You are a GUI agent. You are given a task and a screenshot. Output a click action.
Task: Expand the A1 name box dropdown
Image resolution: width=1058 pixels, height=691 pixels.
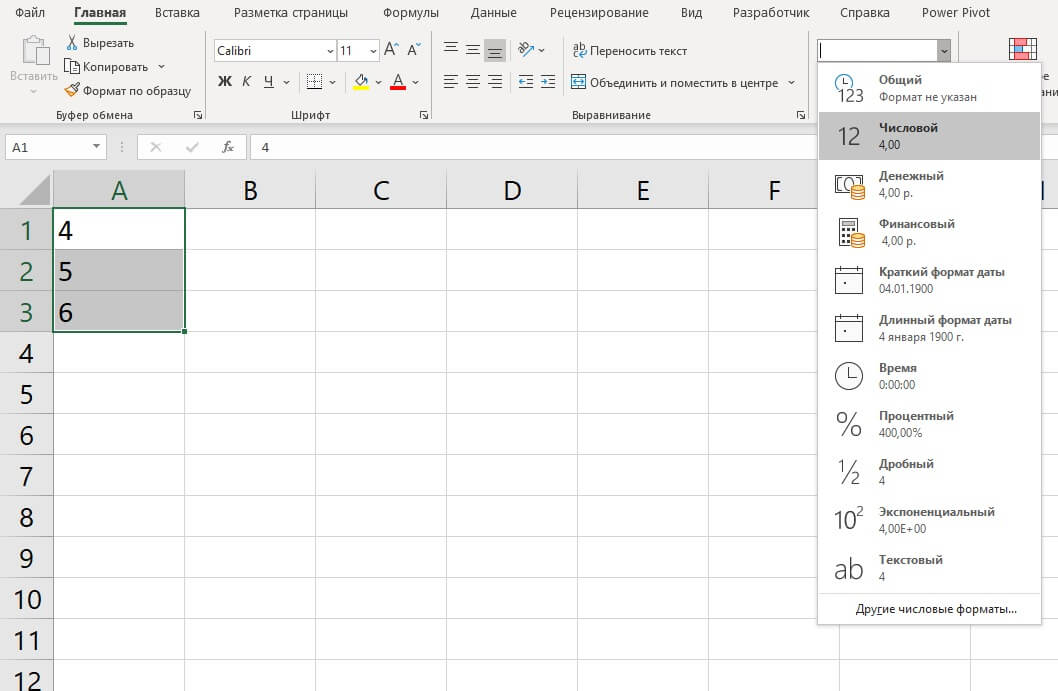(x=97, y=147)
